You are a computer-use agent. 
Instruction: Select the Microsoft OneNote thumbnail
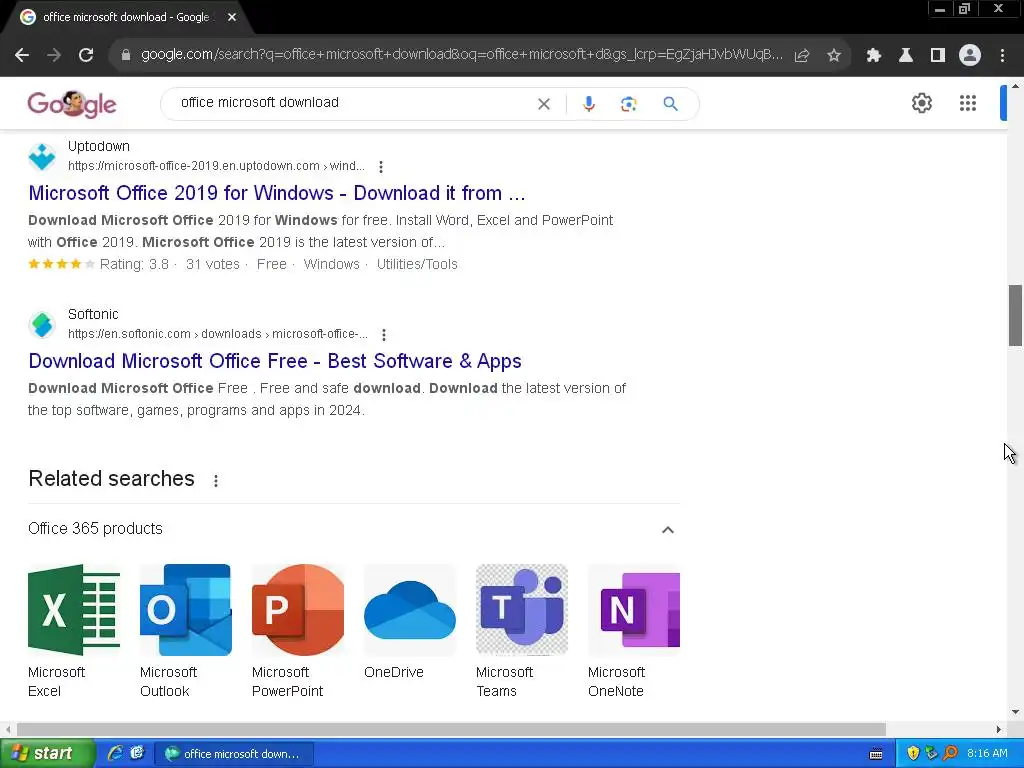(633, 610)
